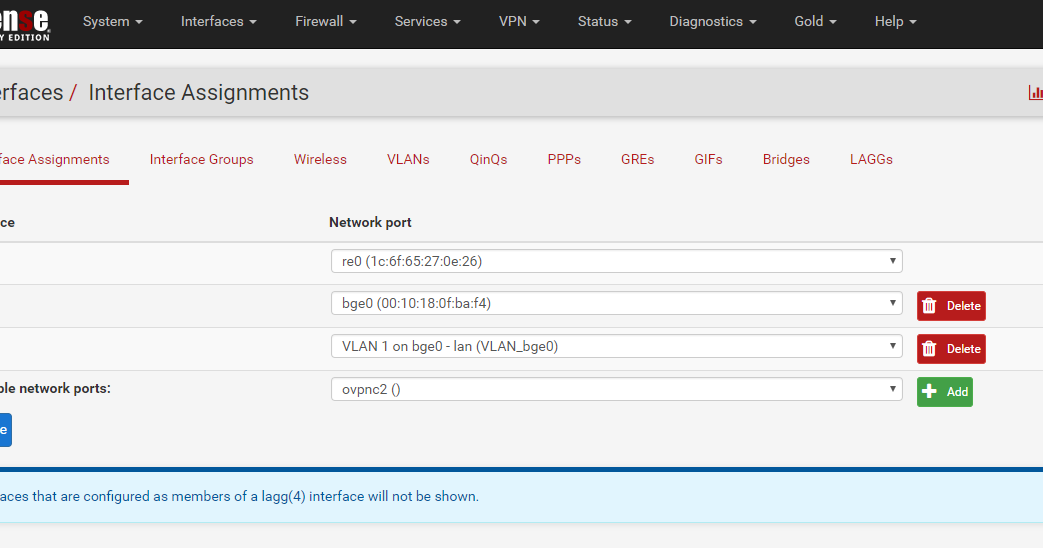Click the pfSense logo in the navbar
The image size is (1043, 548).
click(x=25, y=24)
